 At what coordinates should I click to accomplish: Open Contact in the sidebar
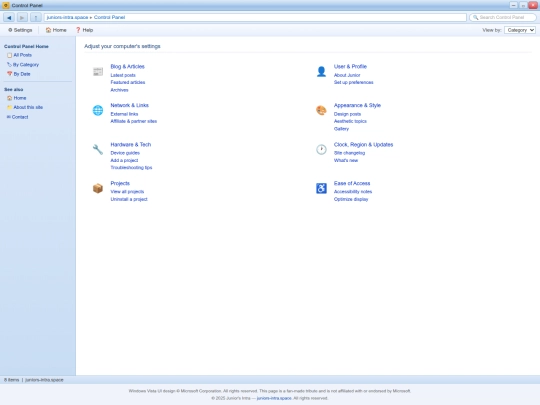(17, 117)
